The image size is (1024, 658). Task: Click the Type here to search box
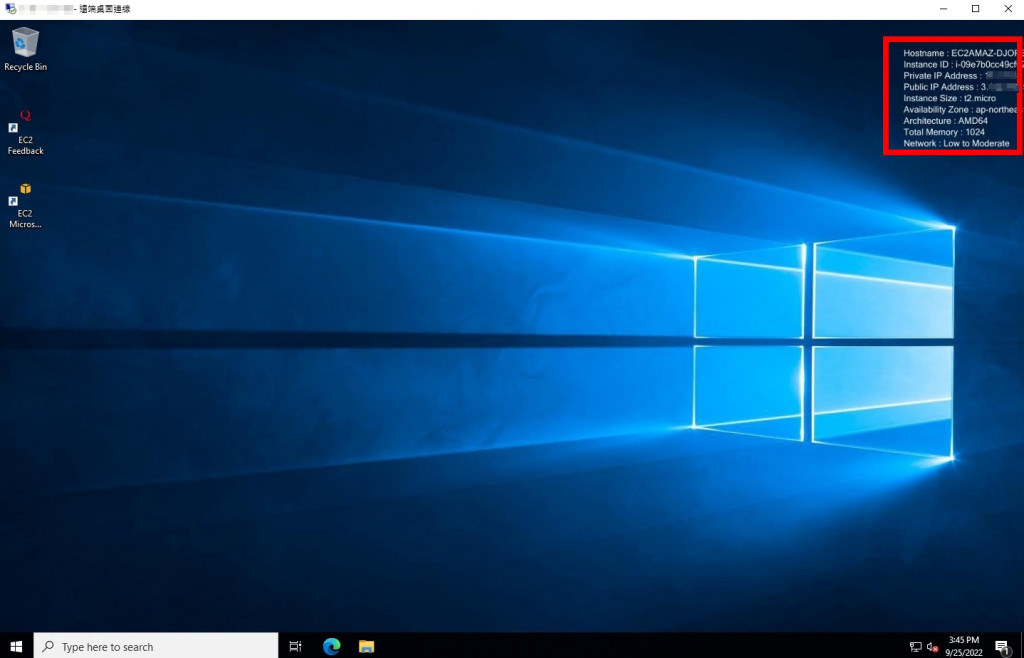coord(155,646)
